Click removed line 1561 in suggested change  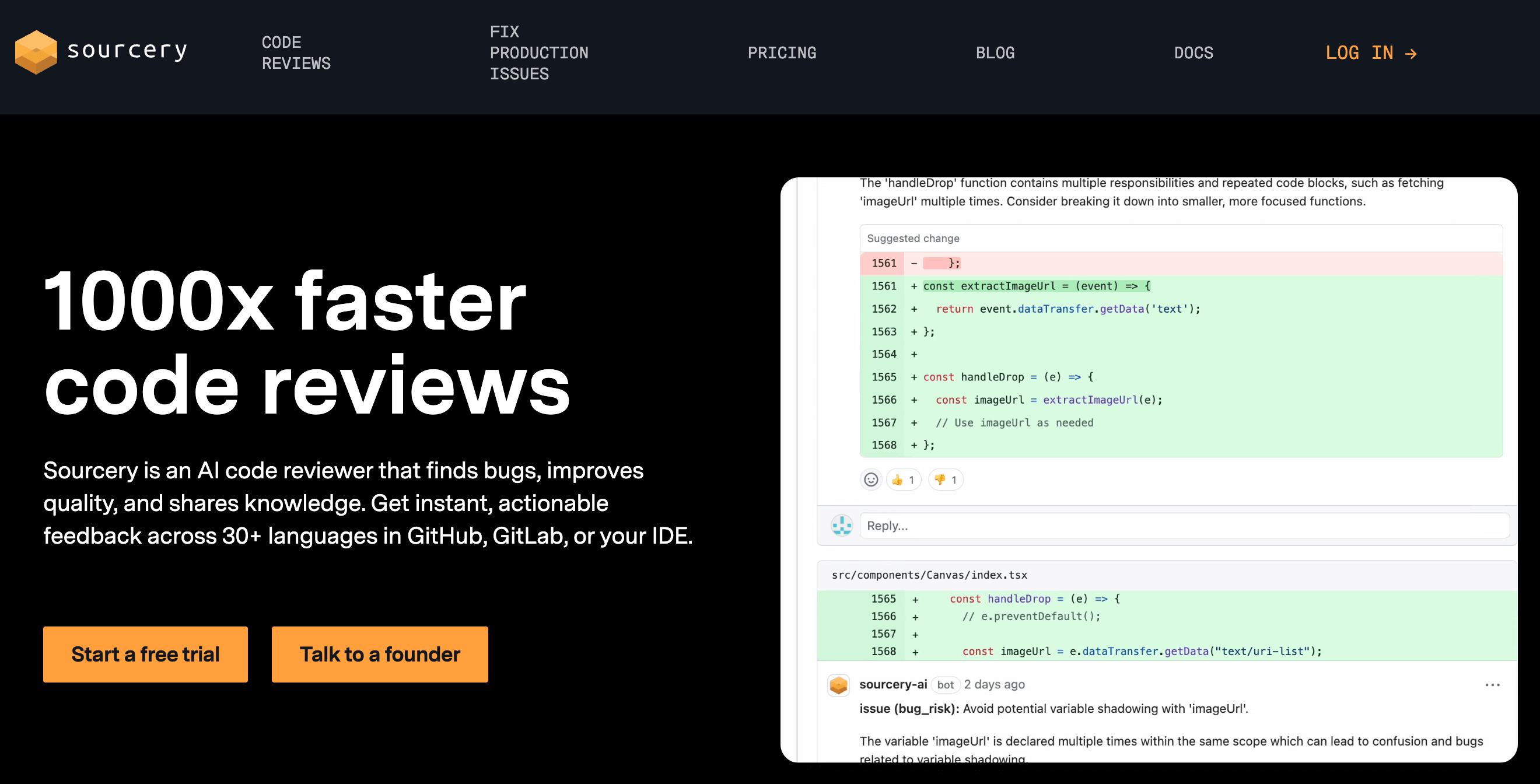(x=1181, y=263)
